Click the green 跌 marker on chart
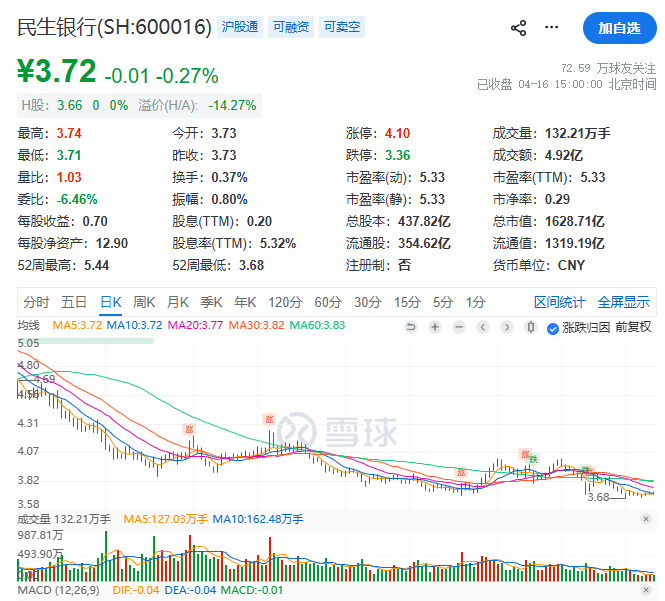 (x=534, y=459)
